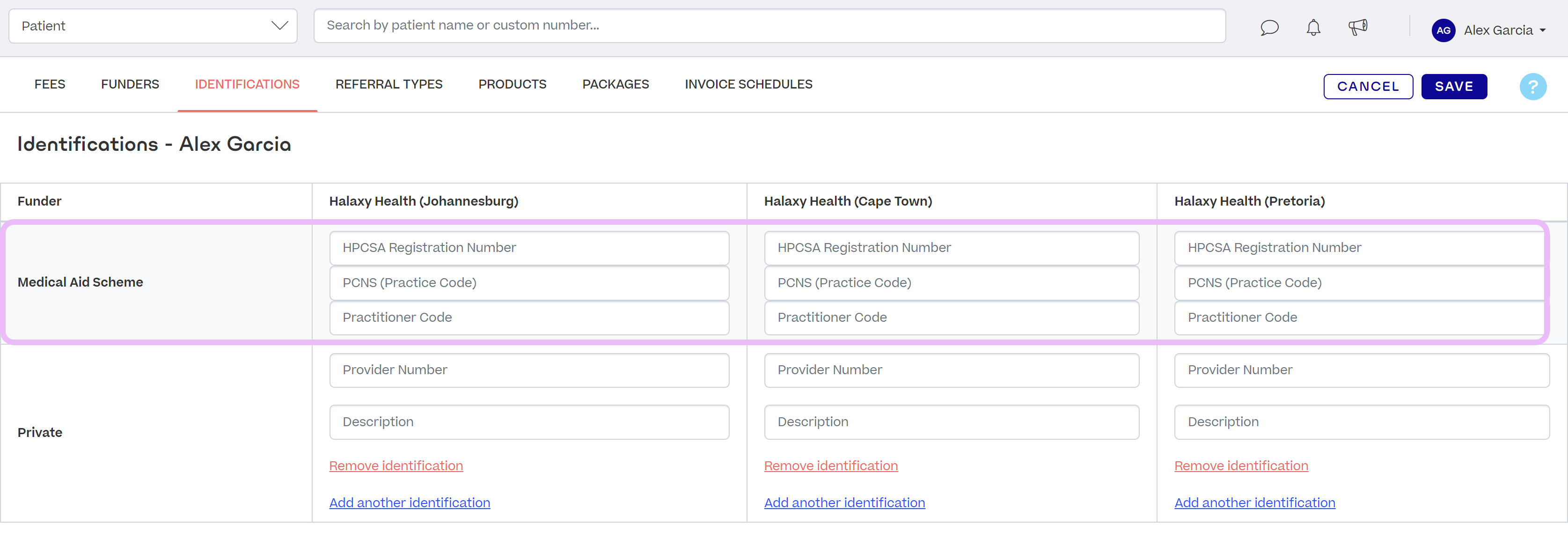1568x547 pixels.
Task: Go to the Products tab
Action: [513, 84]
